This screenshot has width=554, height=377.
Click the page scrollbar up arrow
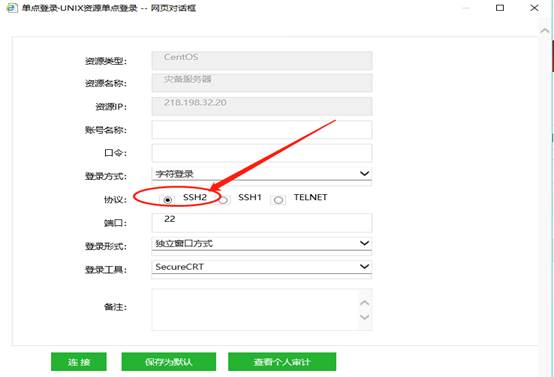[x=545, y=31]
